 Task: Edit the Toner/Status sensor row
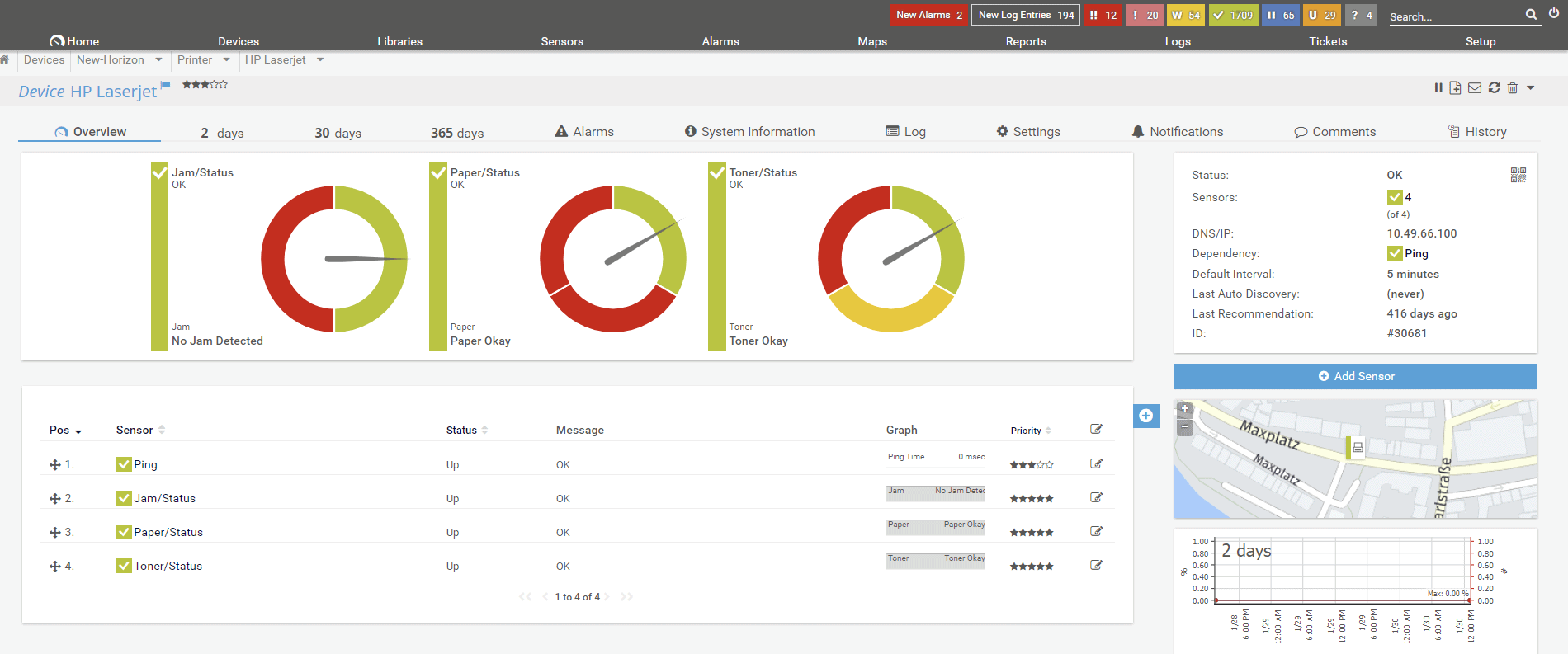click(x=1096, y=565)
